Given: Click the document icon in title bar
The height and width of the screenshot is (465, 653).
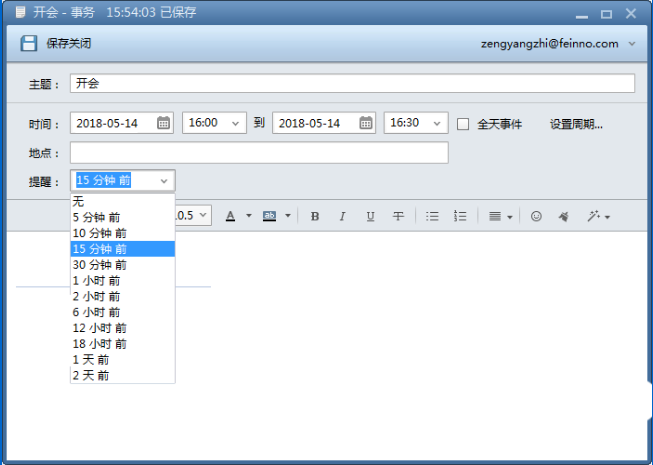Looking at the screenshot, I should [20, 12].
